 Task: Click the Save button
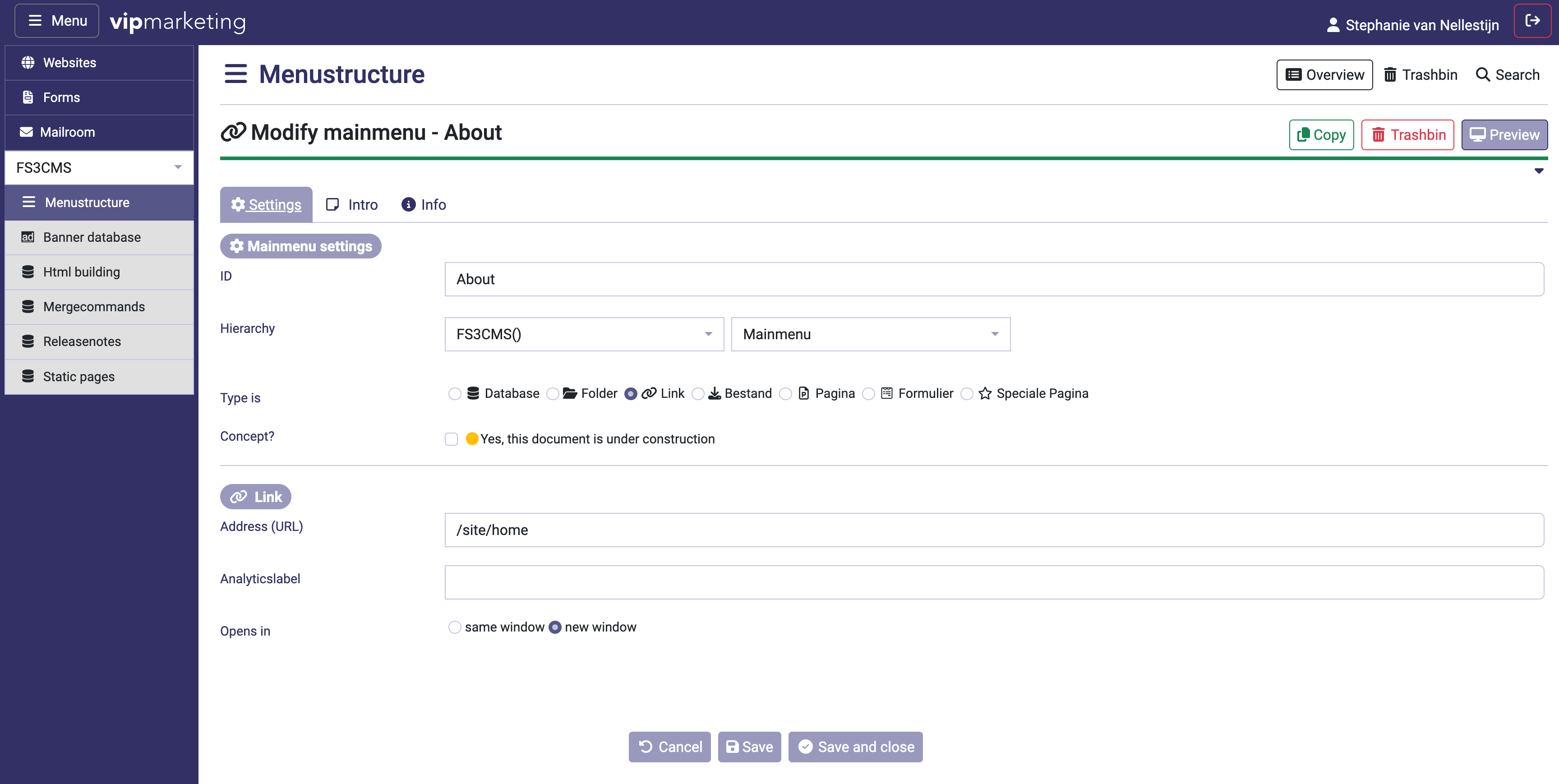click(x=750, y=747)
